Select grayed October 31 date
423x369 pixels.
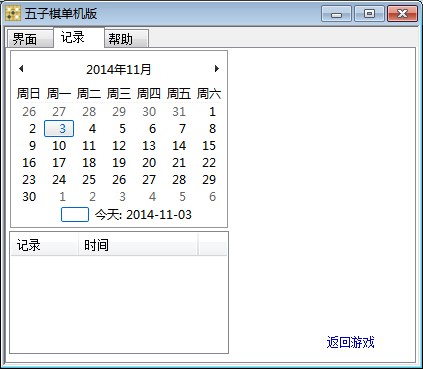pos(179,112)
